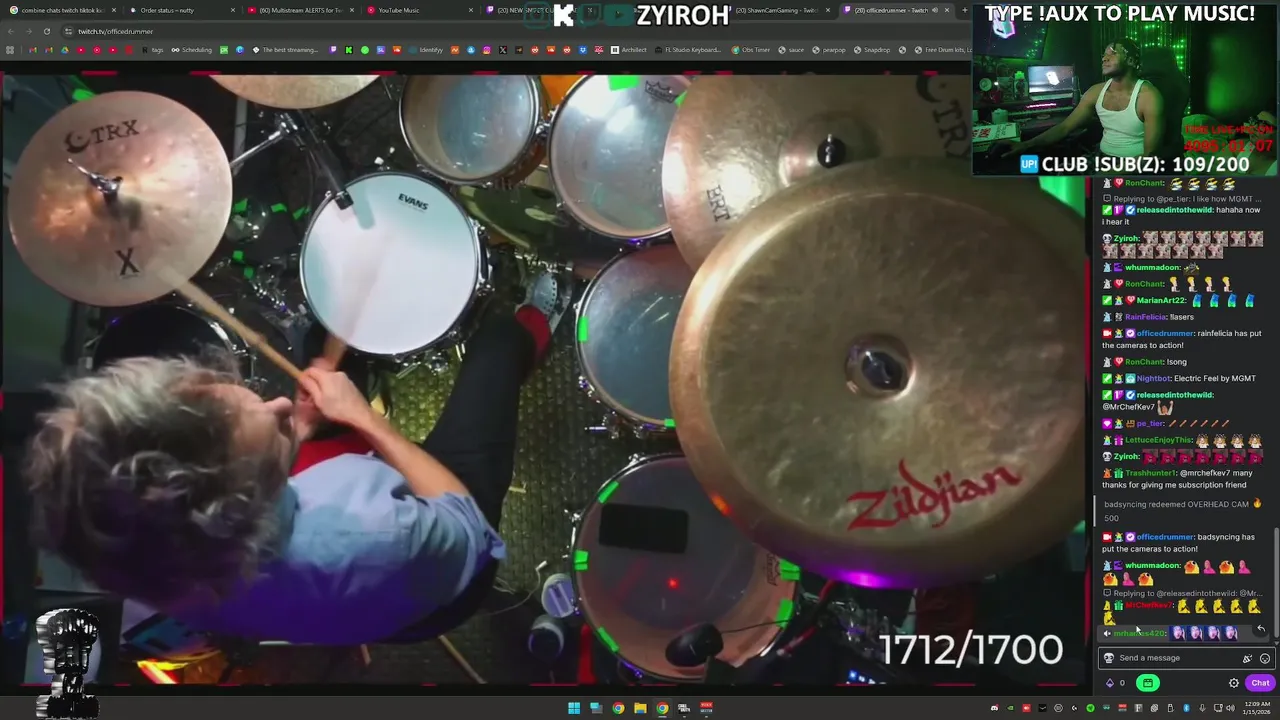The height and width of the screenshot is (720, 1280).
Task: Open the green channel points rewards button
Action: [x=1147, y=683]
